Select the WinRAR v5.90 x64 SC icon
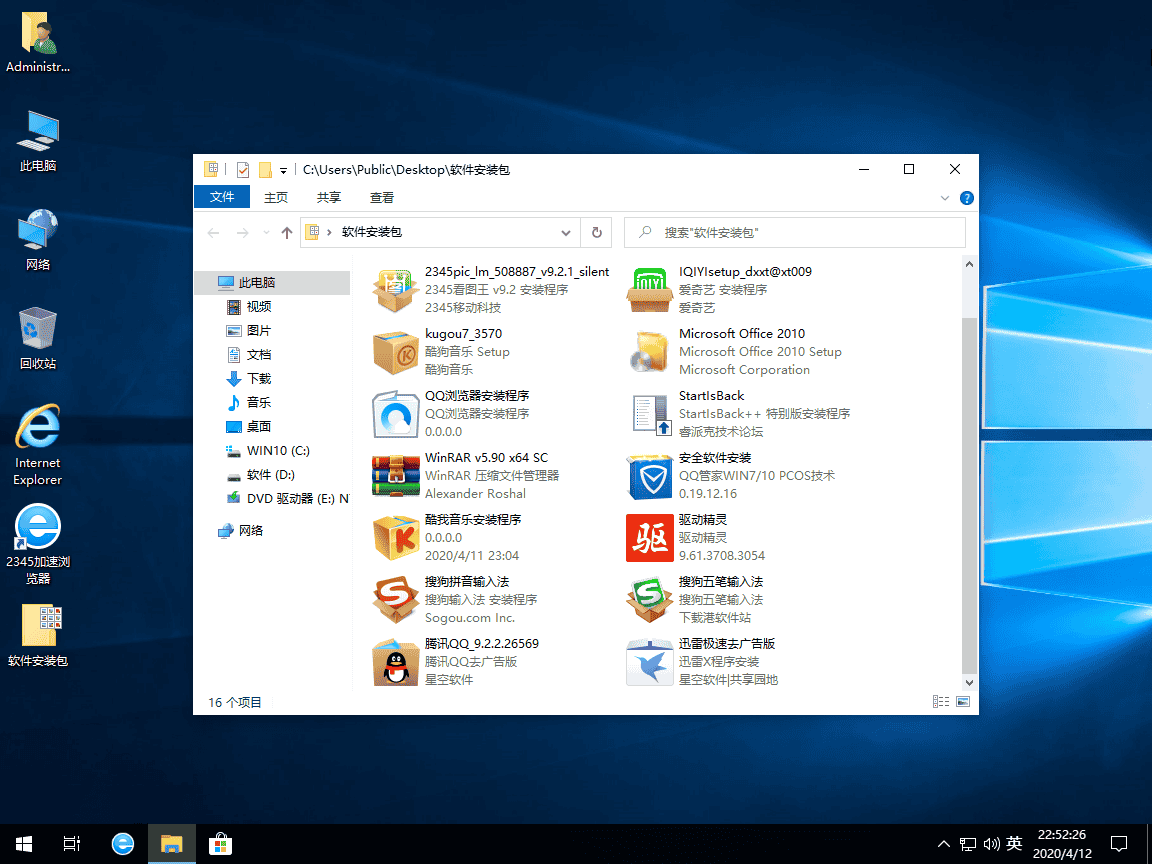Image resolution: width=1152 pixels, height=864 pixels. pyautogui.click(x=395, y=475)
